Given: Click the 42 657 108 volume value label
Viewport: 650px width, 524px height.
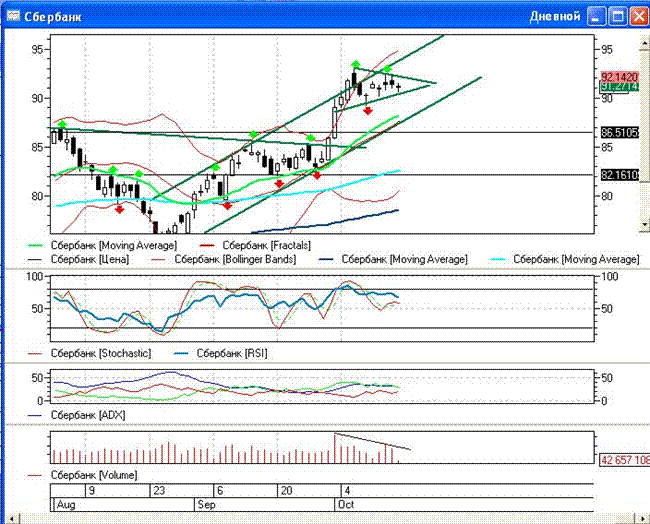Looking at the screenshot, I should click(x=625, y=460).
